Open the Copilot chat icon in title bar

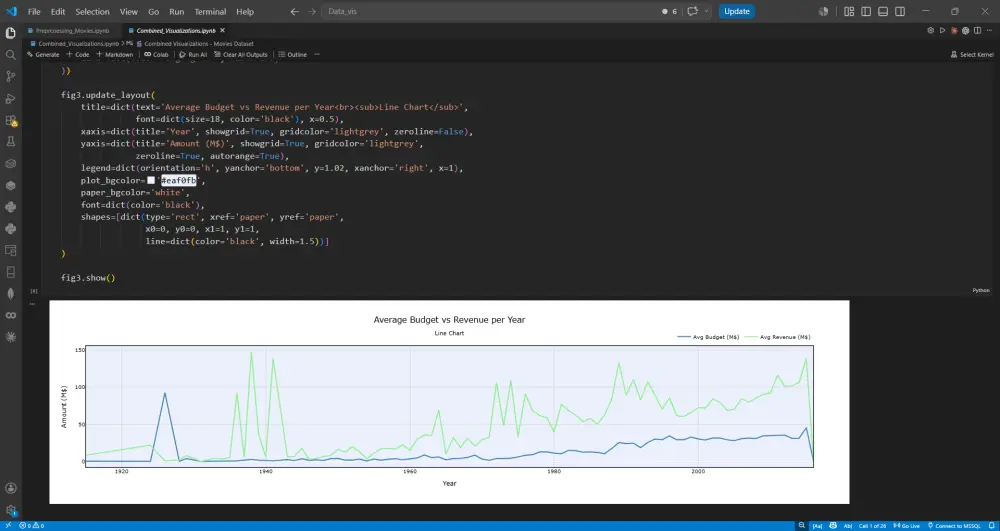click(693, 11)
